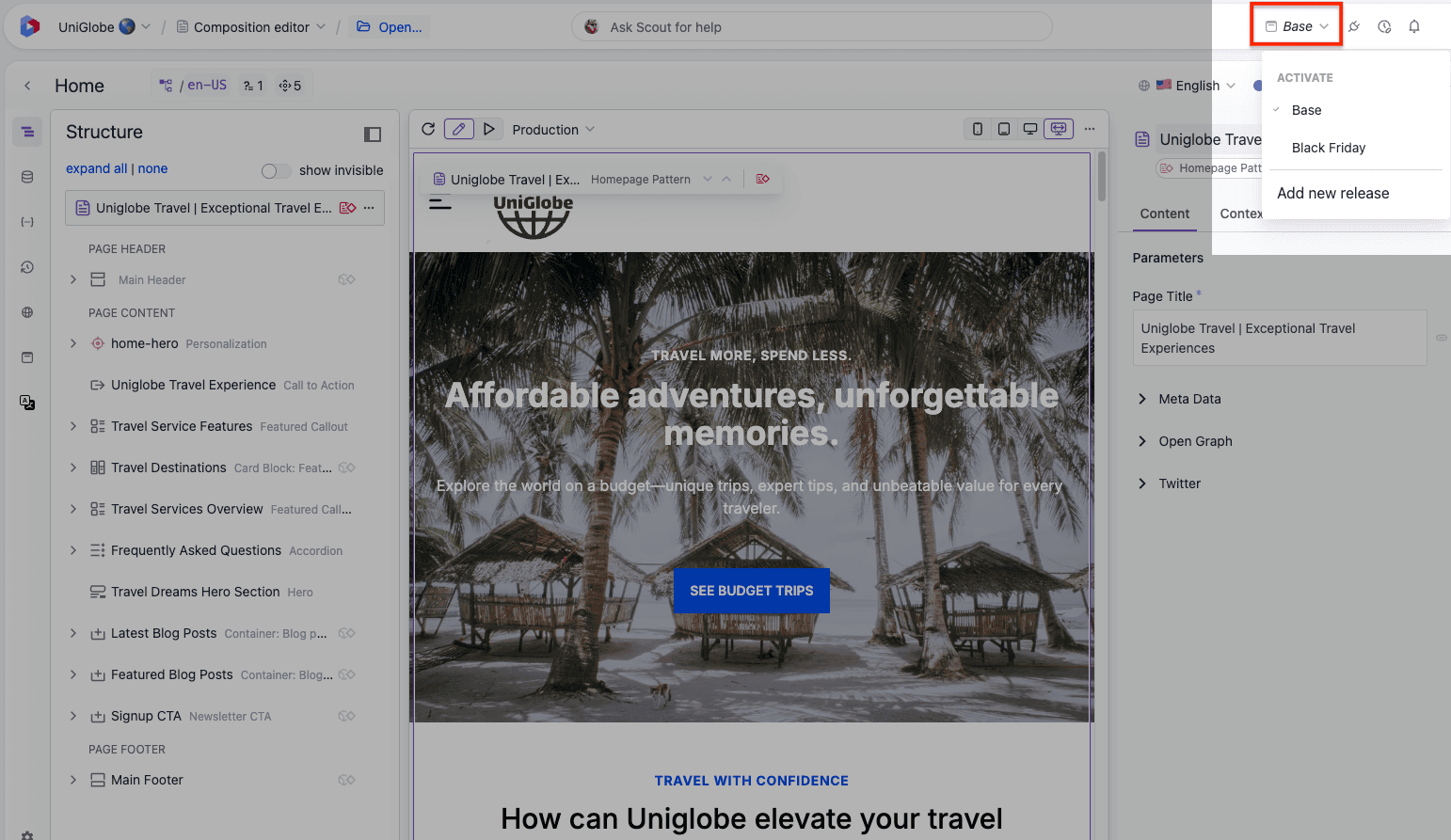Click the none link in Structure panel
Image resolution: width=1451 pixels, height=840 pixels.
[x=152, y=168]
